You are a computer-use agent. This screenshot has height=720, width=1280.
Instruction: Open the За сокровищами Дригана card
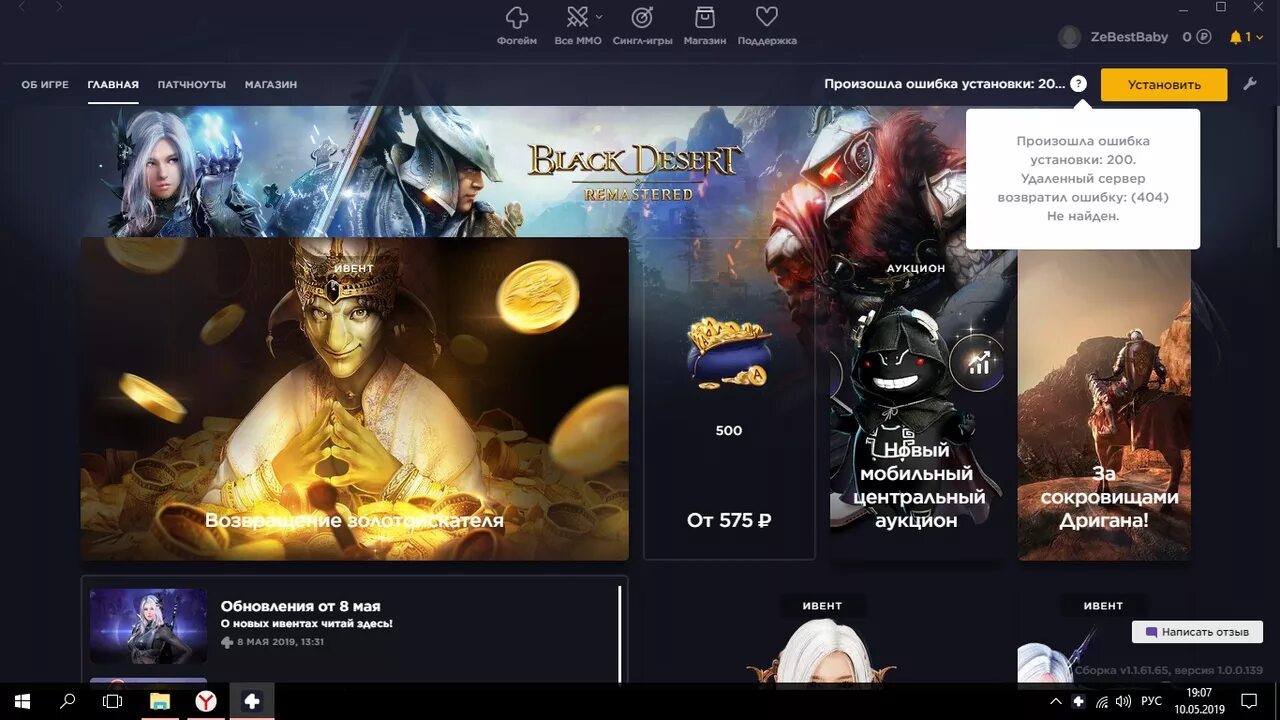coord(1104,405)
